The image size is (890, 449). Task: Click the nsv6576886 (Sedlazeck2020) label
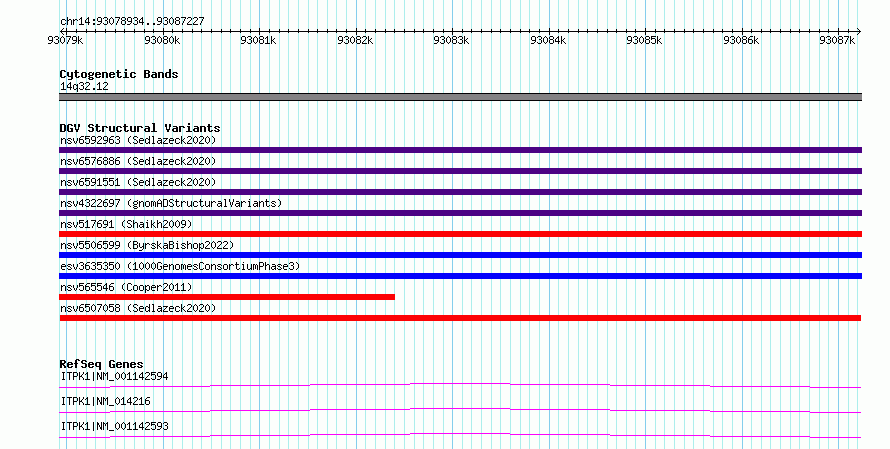(138, 161)
